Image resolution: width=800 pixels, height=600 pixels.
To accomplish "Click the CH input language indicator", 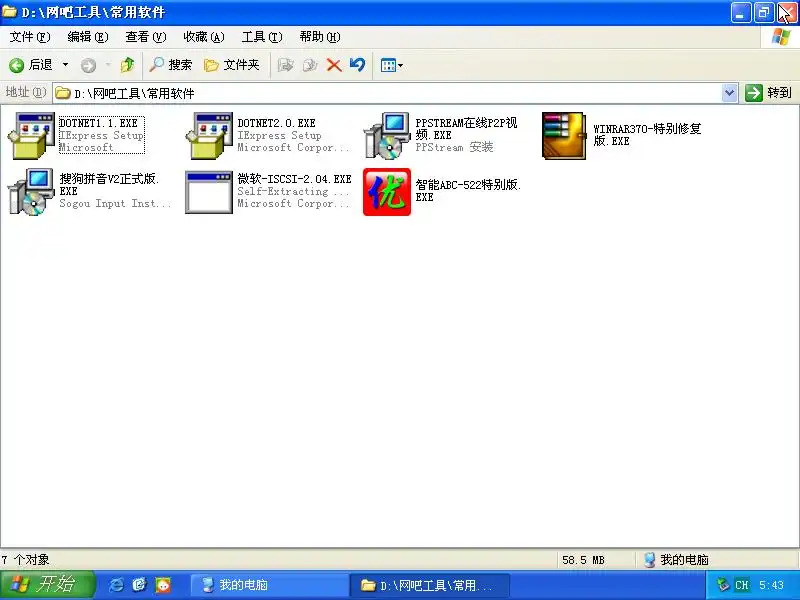I will pyautogui.click(x=742, y=585).
